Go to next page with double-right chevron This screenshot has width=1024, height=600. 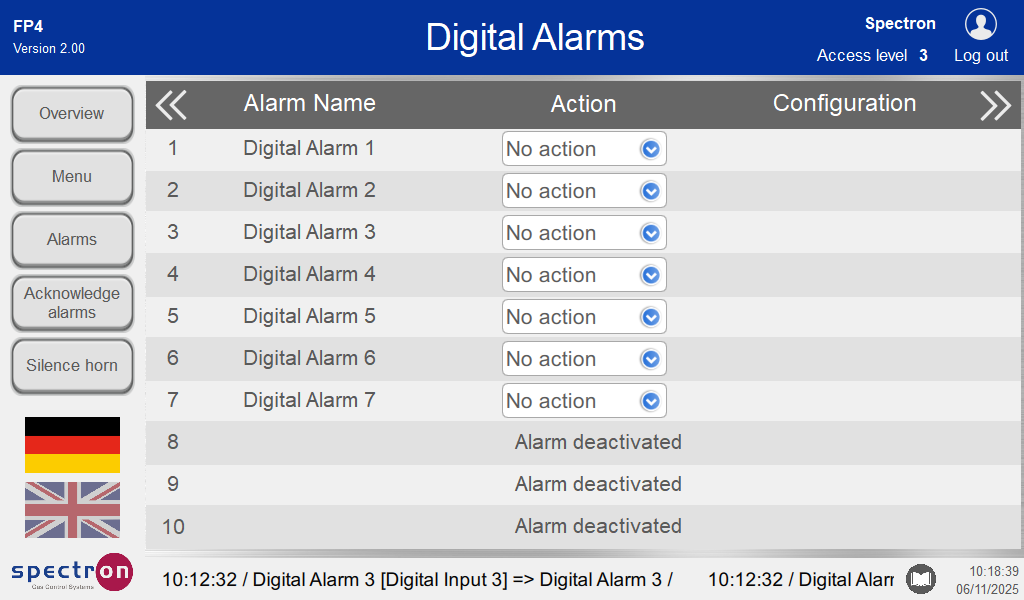pyautogui.click(x=995, y=104)
